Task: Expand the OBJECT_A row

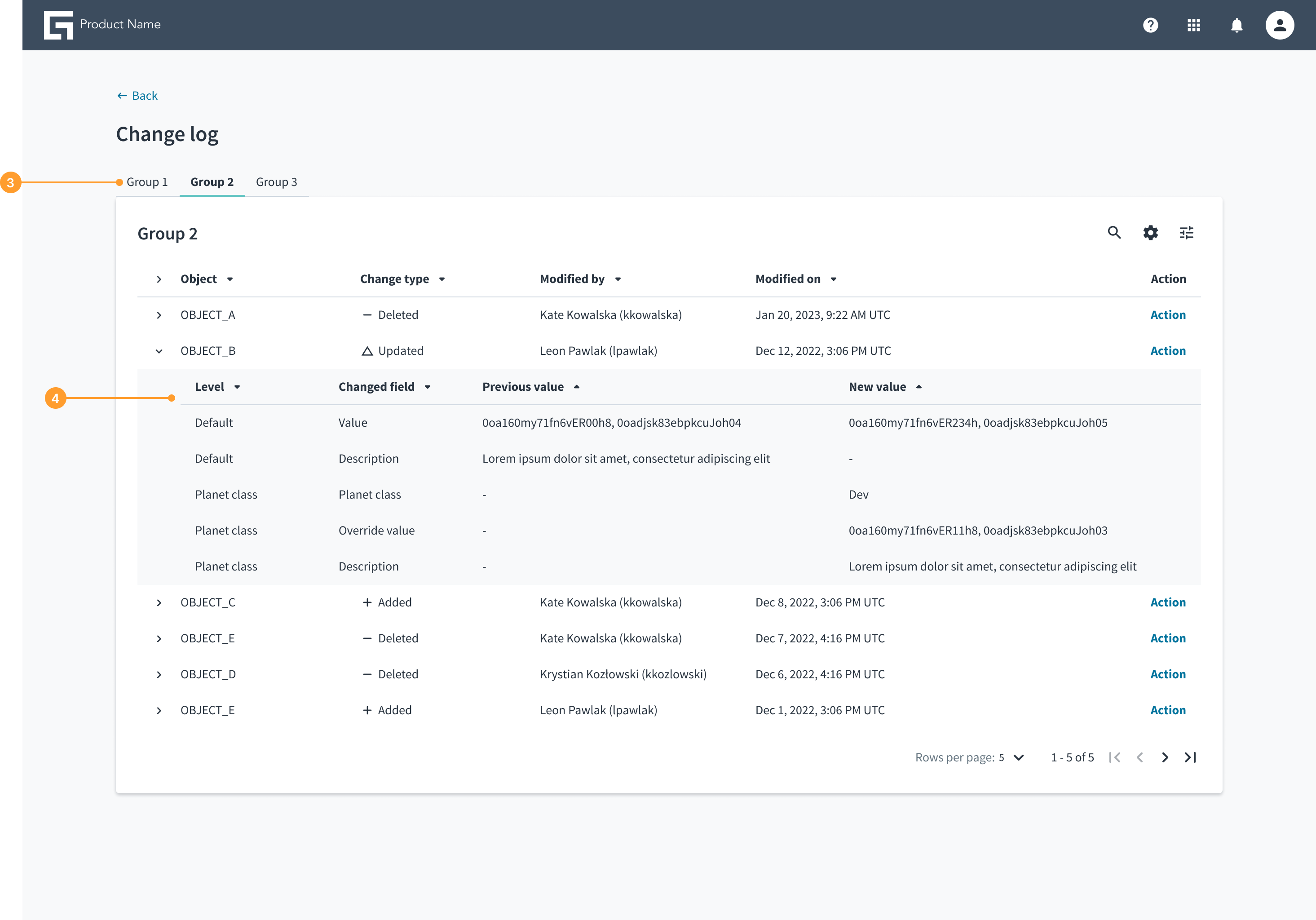Action: [159, 315]
